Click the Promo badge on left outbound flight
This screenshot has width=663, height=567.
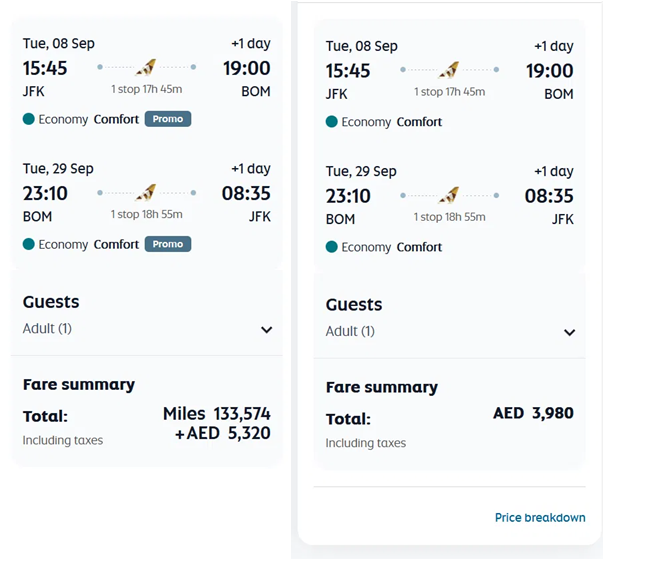(168, 119)
